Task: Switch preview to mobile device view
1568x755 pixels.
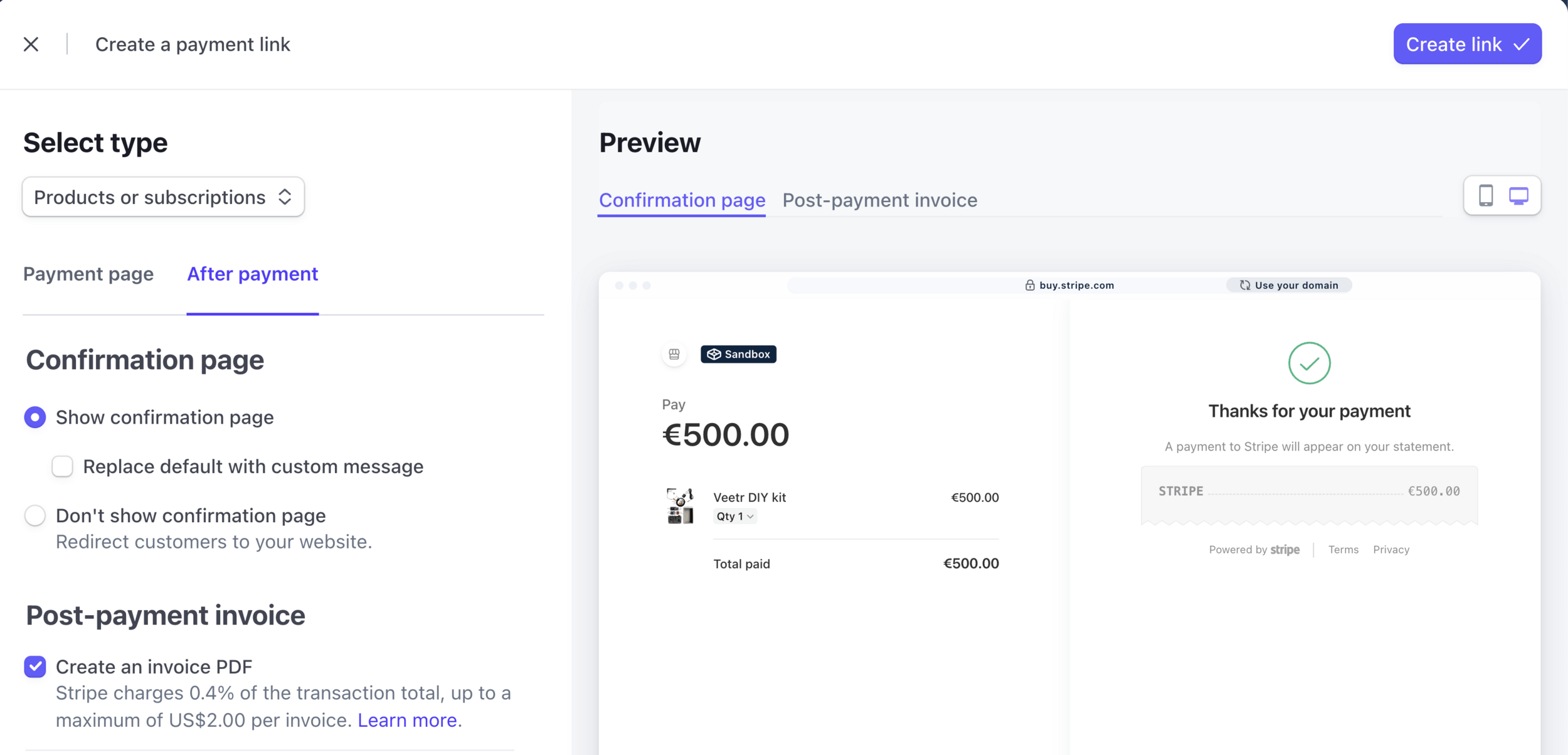Action: [x=1485, y=196]
